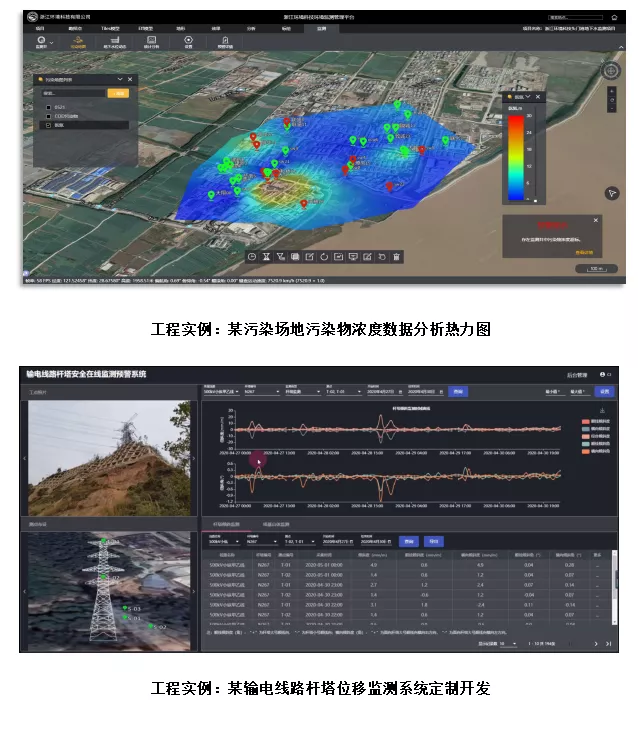Open the rows-per-page dropdown showing 10
The height and width of the screenshot is (753, 638).
click(x=508, y=644)
